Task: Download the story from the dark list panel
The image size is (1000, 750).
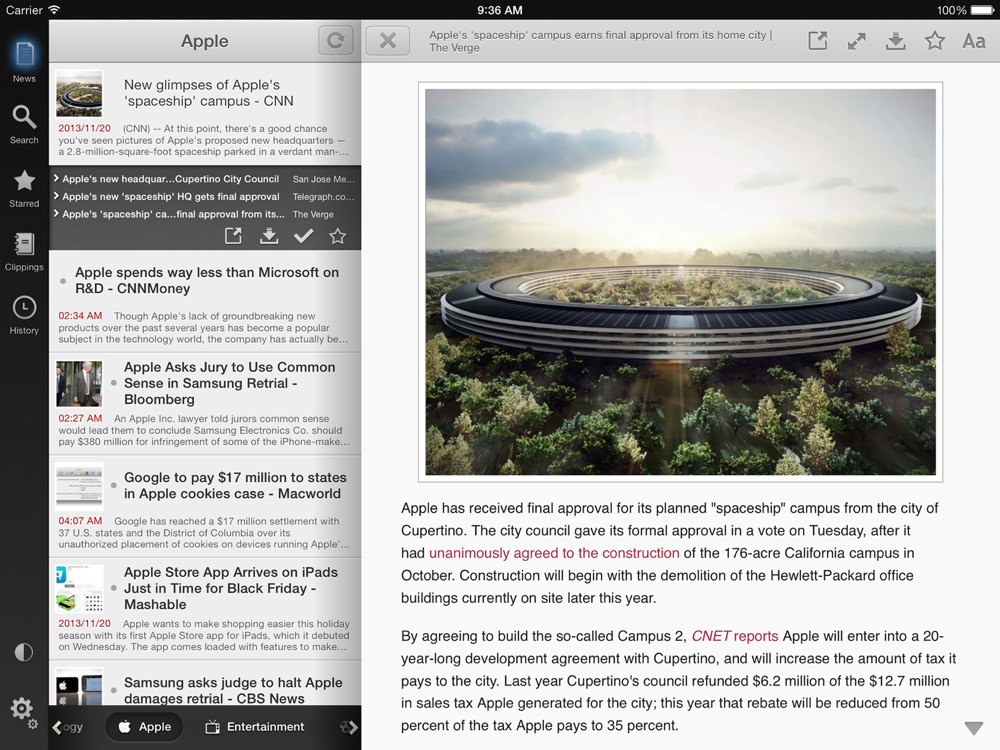Action: click(x=268, y=237)
